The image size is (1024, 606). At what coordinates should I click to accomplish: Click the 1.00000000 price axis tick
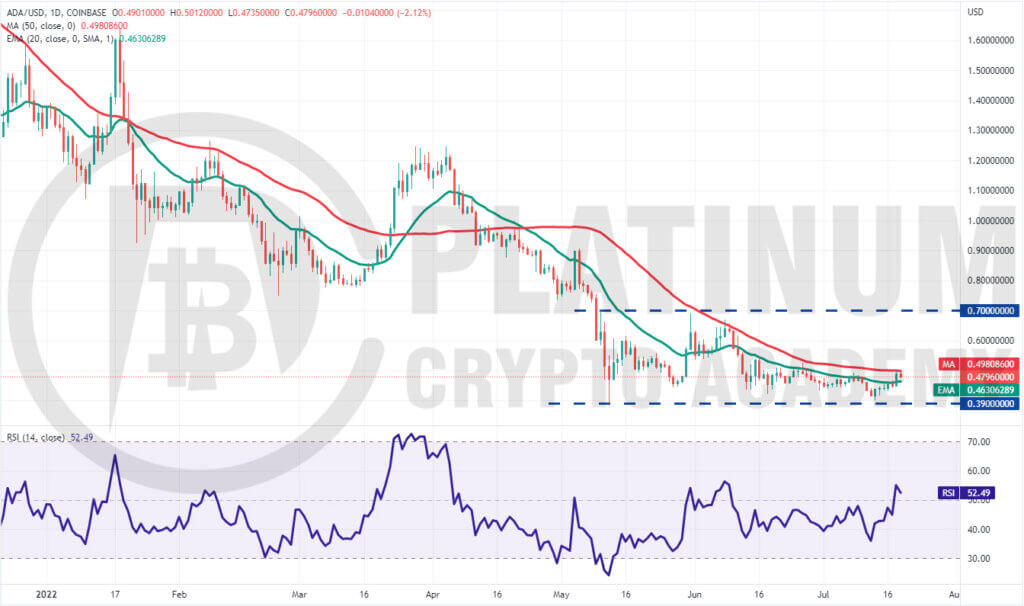[991, 221]
